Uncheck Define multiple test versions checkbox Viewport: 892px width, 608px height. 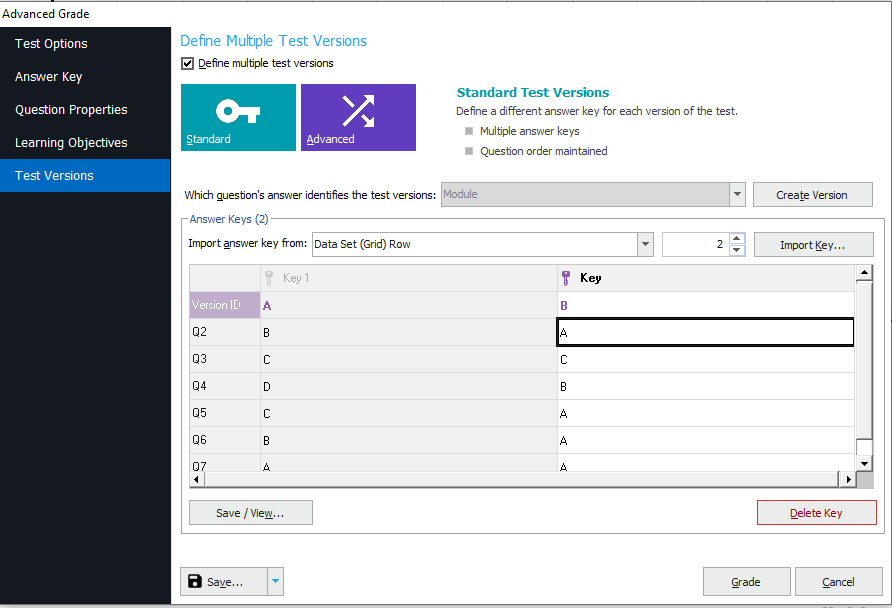(188, 63)
